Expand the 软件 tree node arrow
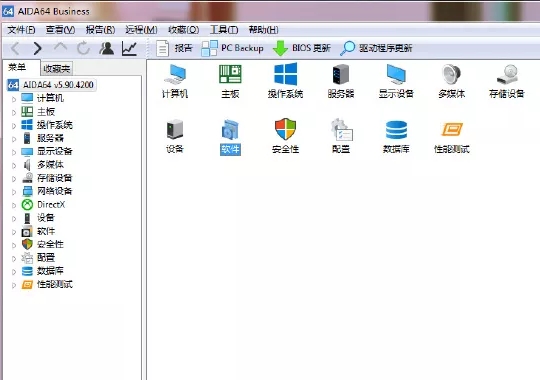 tap(14, 232)
